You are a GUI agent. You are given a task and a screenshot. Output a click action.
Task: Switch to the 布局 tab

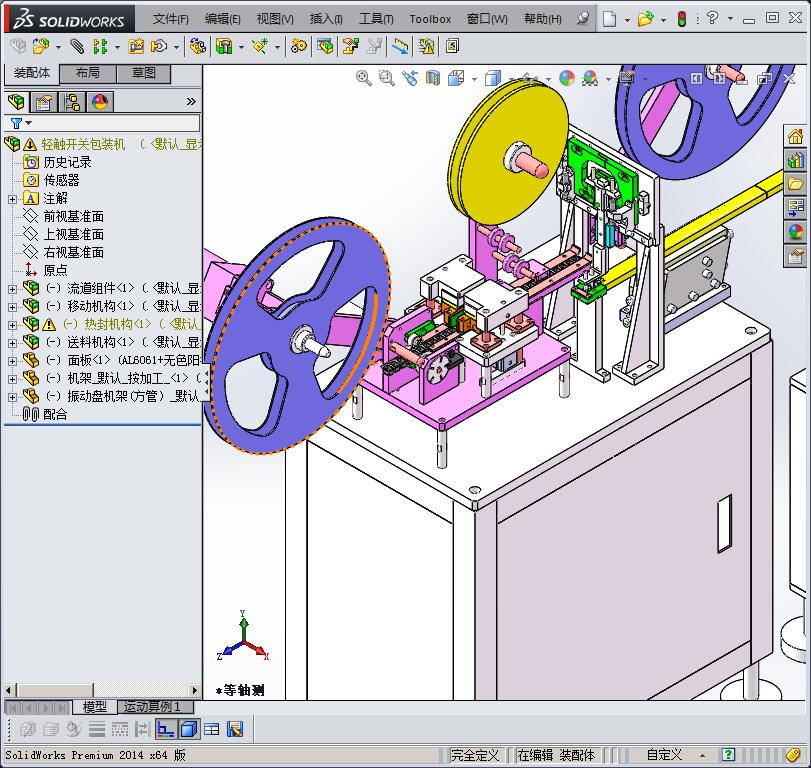pyautogui.click(x=88, y=73)
